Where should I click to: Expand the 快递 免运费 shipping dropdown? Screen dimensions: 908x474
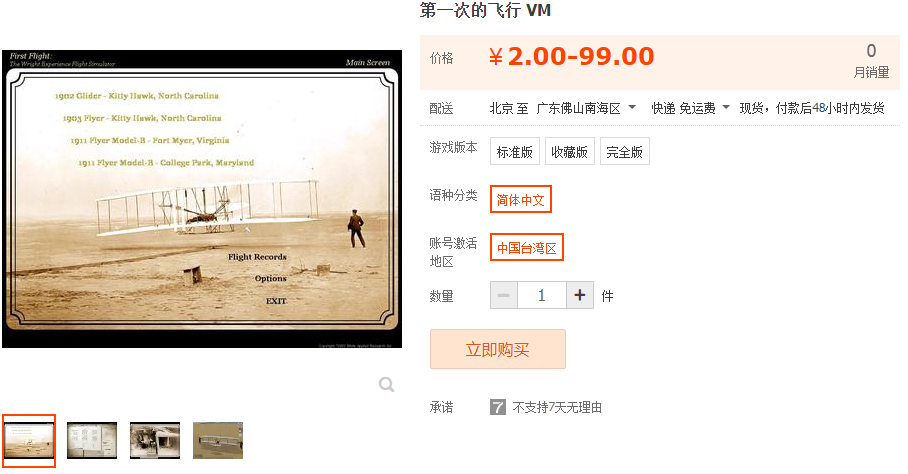690,108
